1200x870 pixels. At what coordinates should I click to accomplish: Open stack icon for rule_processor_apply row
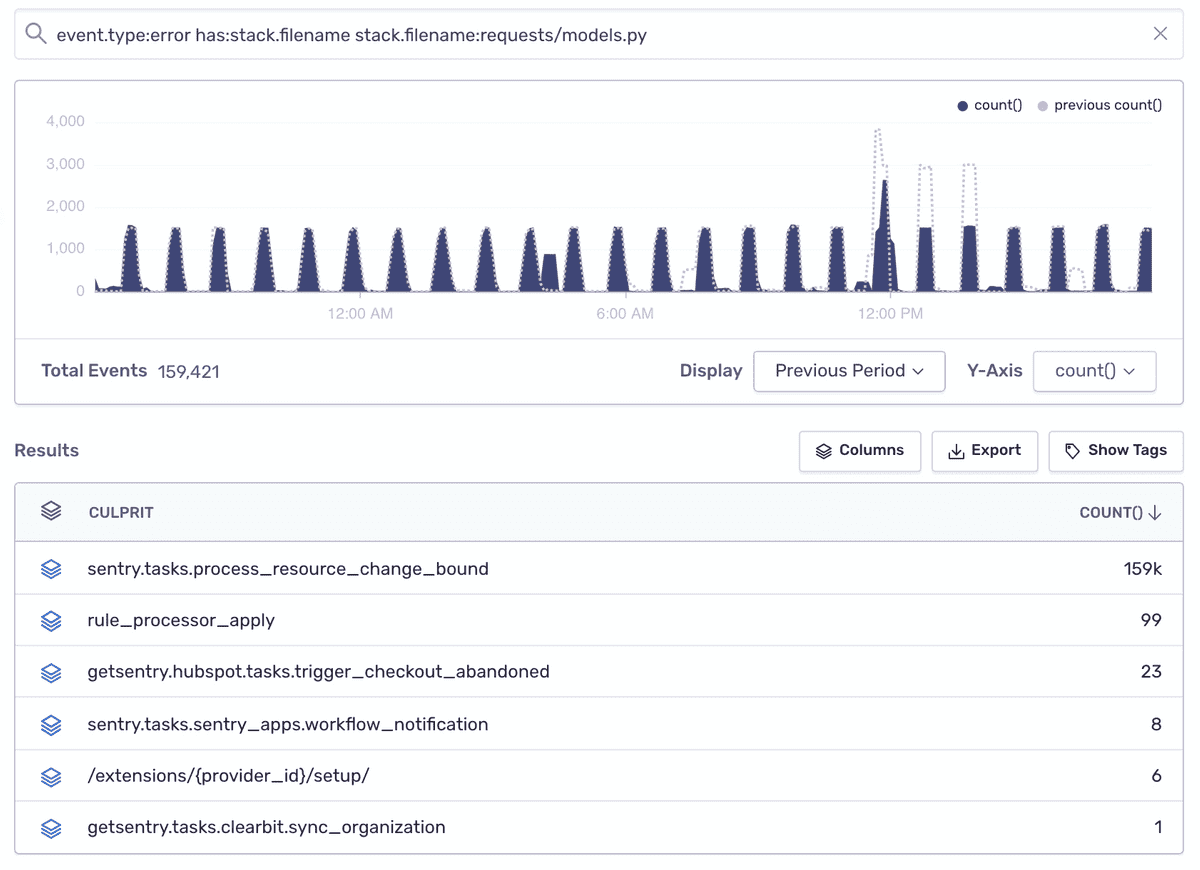tap(51, 621)
